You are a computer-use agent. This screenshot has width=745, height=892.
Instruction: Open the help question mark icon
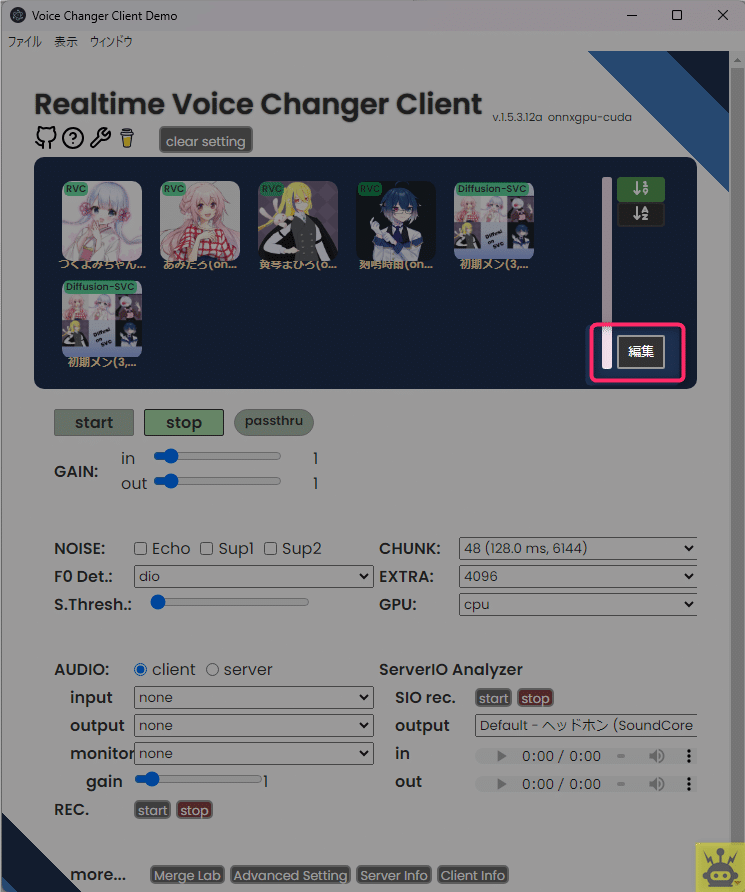(73, 138)
